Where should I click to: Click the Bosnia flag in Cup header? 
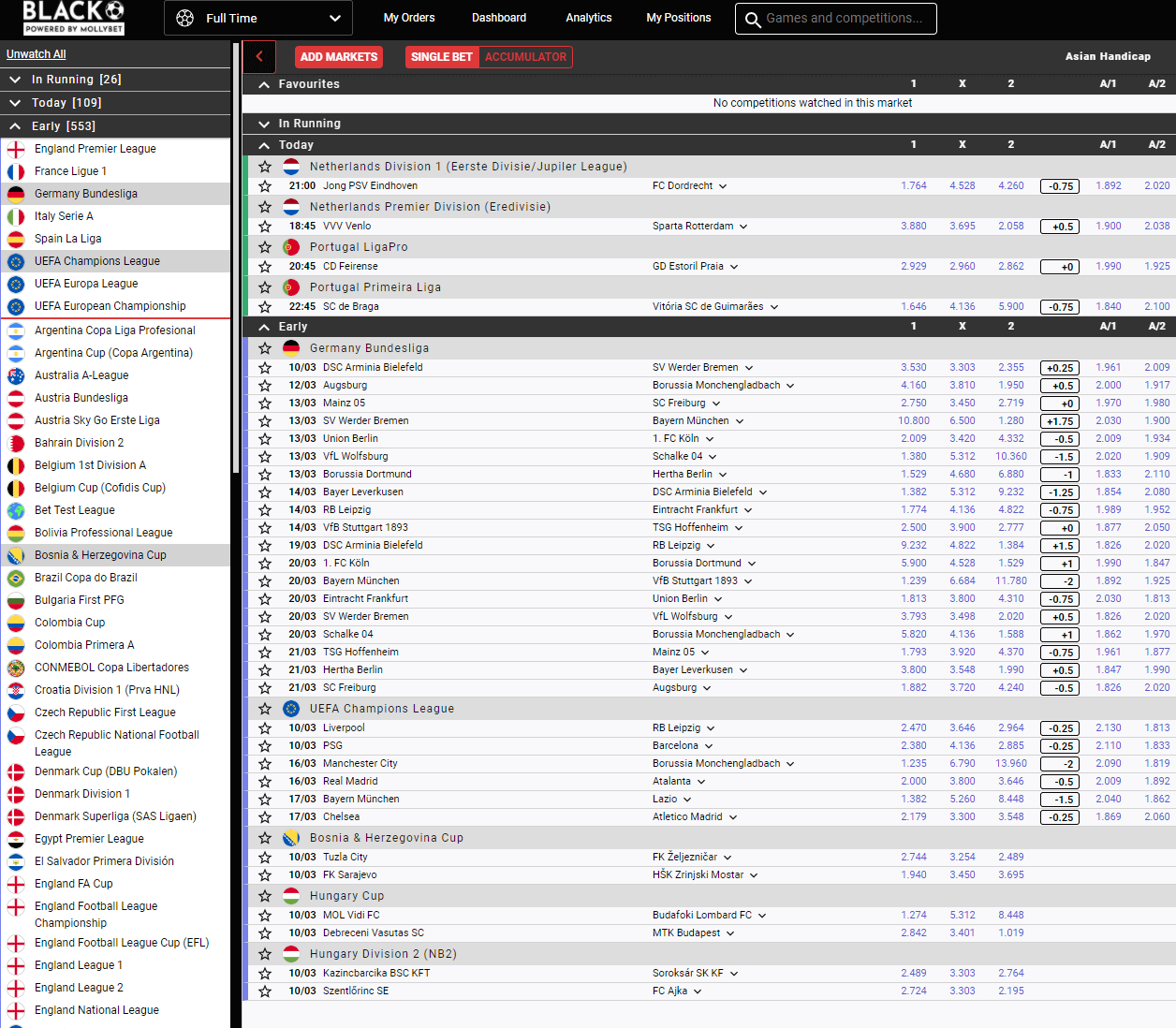(291, 838)
